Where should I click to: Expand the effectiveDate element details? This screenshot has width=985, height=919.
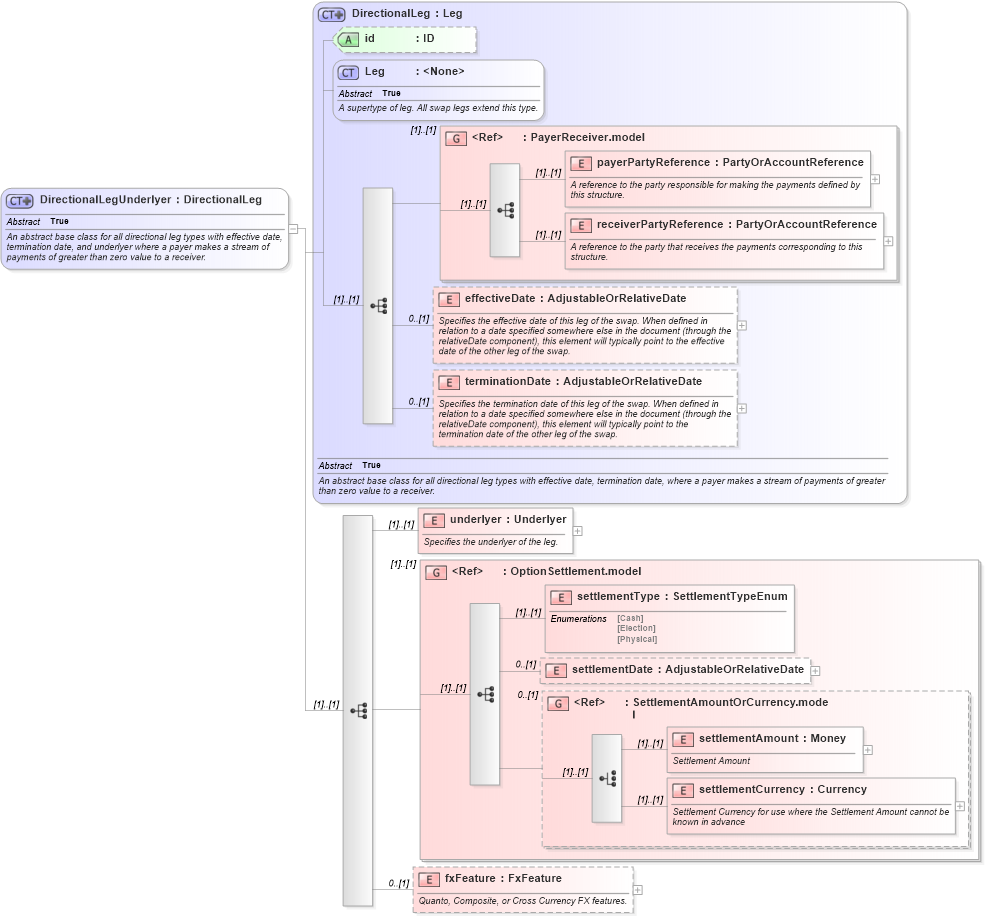(x=742, y=326)
